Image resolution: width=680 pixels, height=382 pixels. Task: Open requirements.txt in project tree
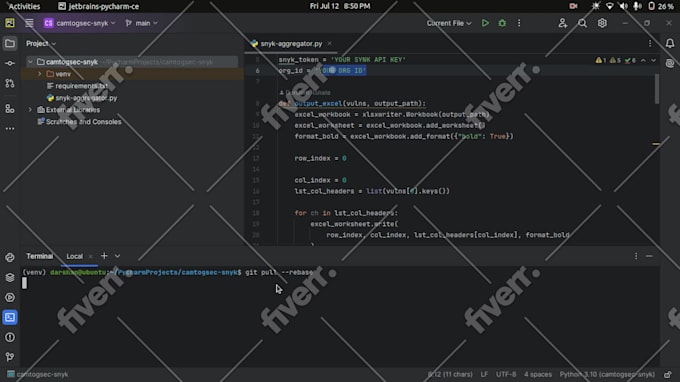pos(82,86)
